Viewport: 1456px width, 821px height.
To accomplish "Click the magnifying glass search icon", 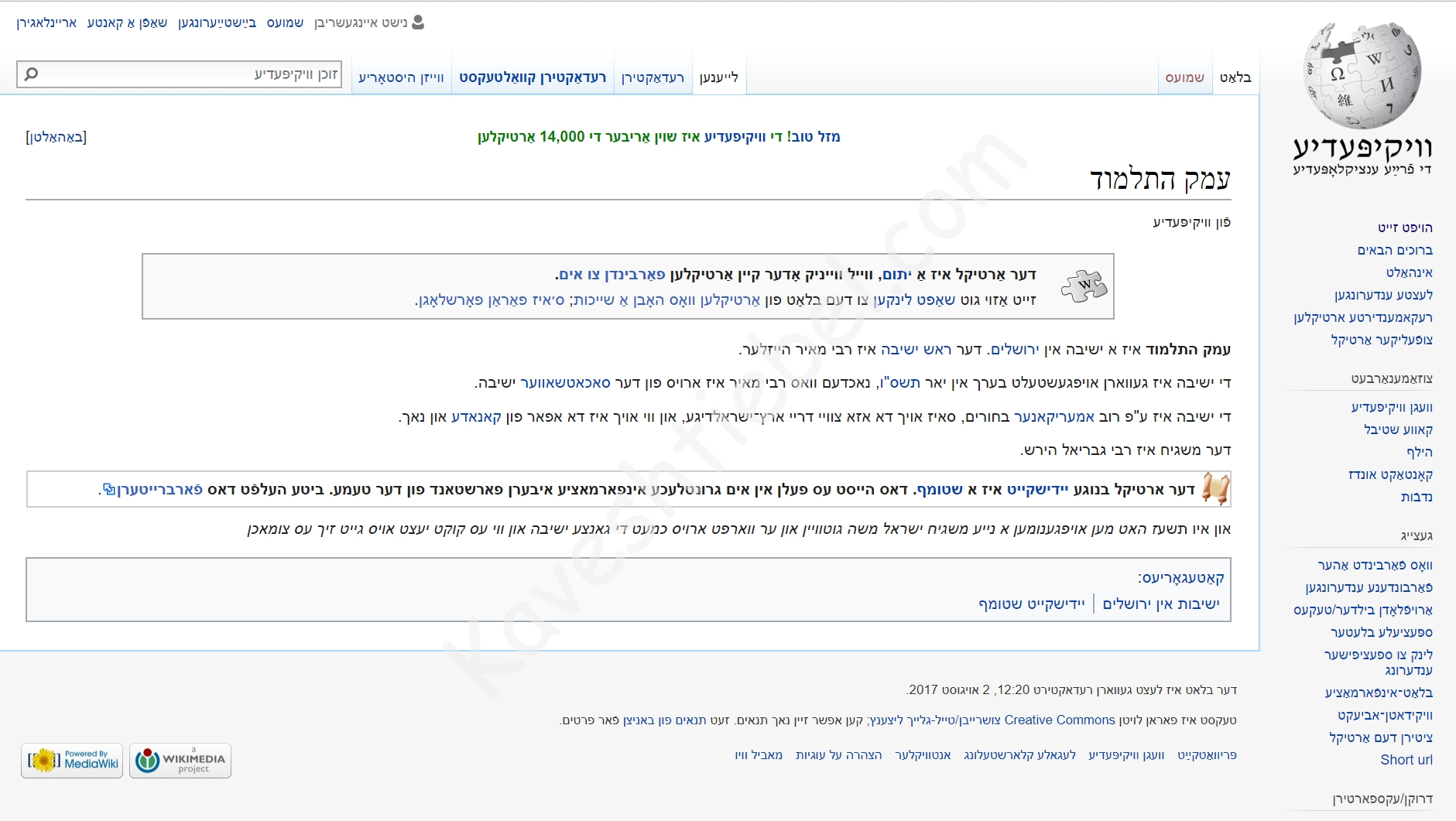I will point(31,74).
